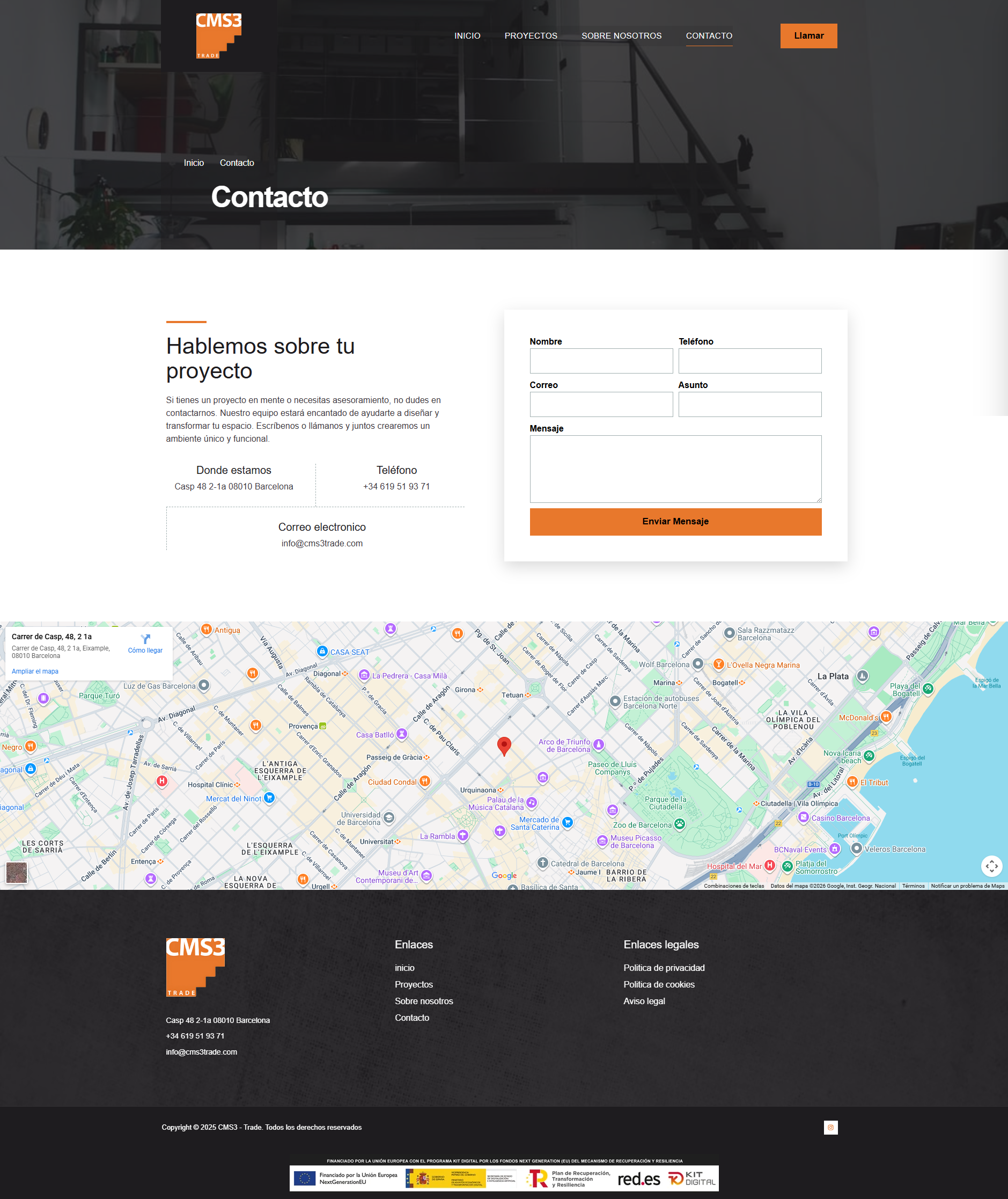1008x1199 pixels.
Task: Open the Aviso legal link
Action: click(644, 1000)
